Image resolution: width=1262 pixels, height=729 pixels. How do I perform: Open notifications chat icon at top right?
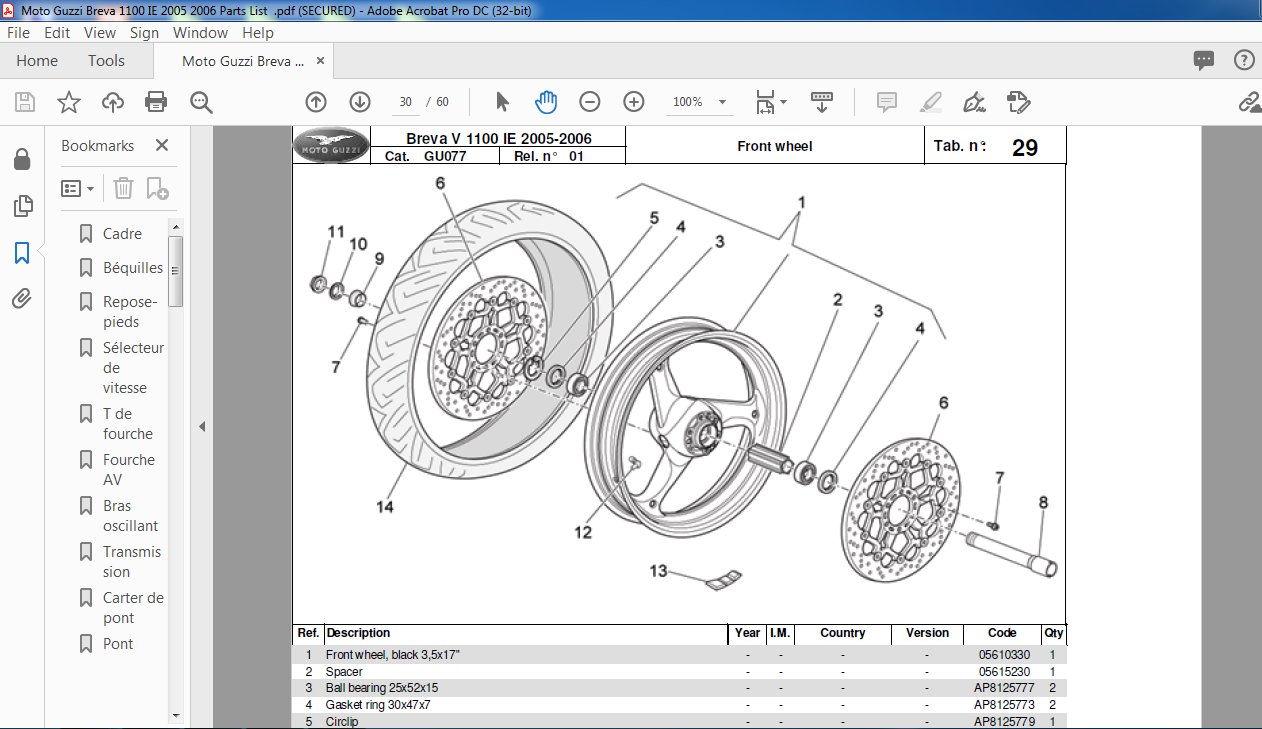pos(1204,61)
